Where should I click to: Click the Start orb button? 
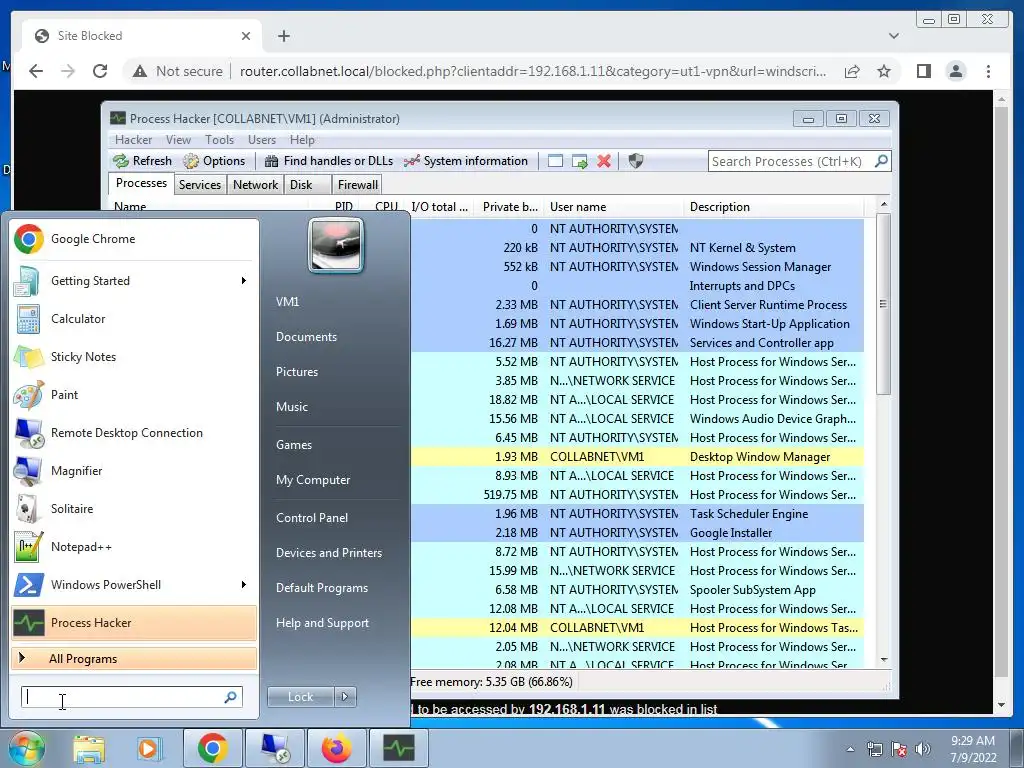pyautogui.click(x=26, y=748)
